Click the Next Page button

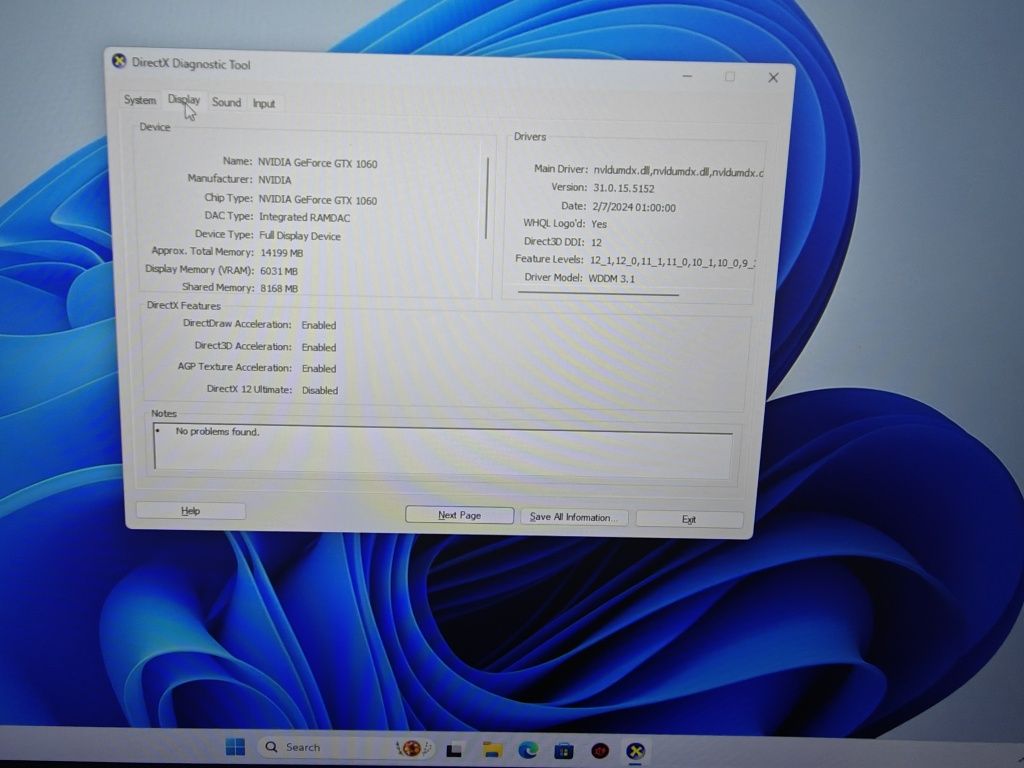459,515
